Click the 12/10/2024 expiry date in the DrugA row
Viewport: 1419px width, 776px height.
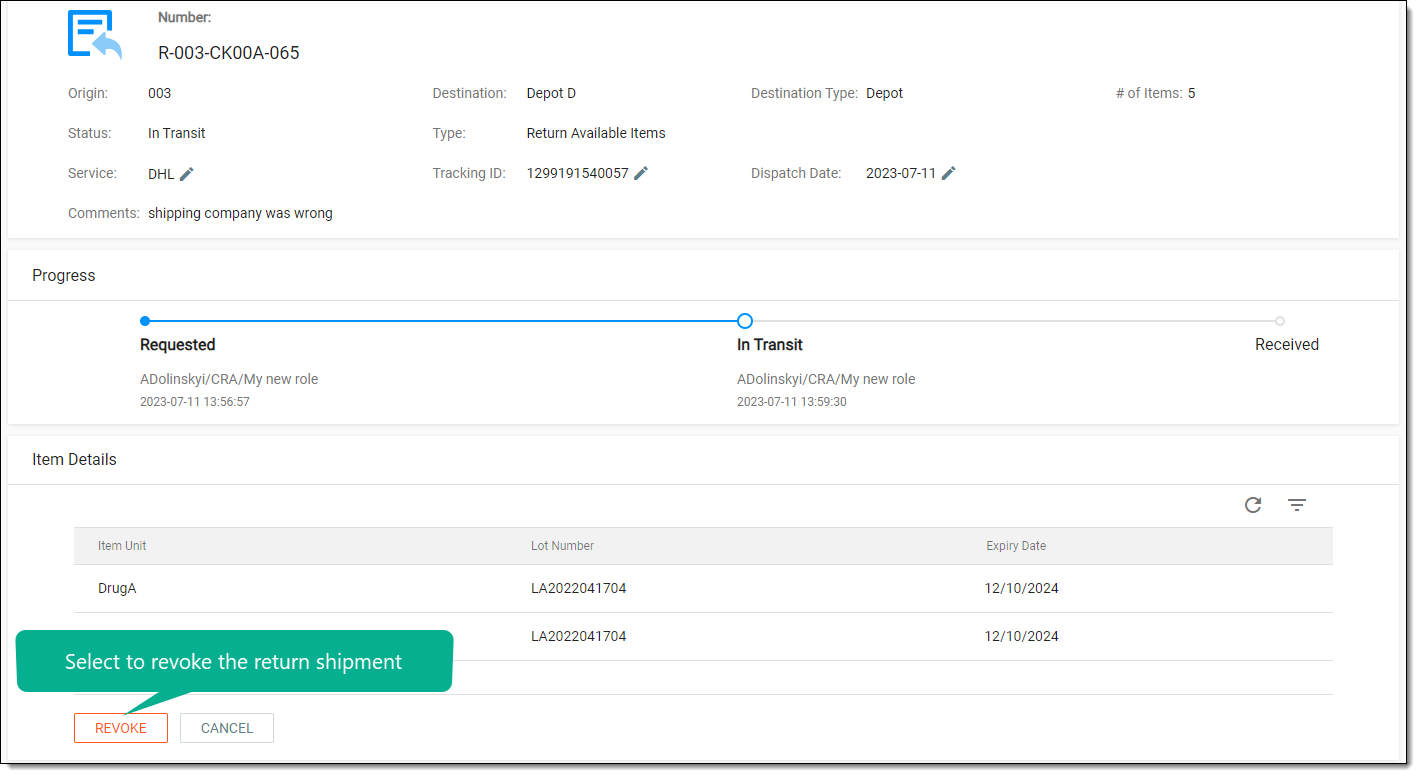tap(1022, 588)
